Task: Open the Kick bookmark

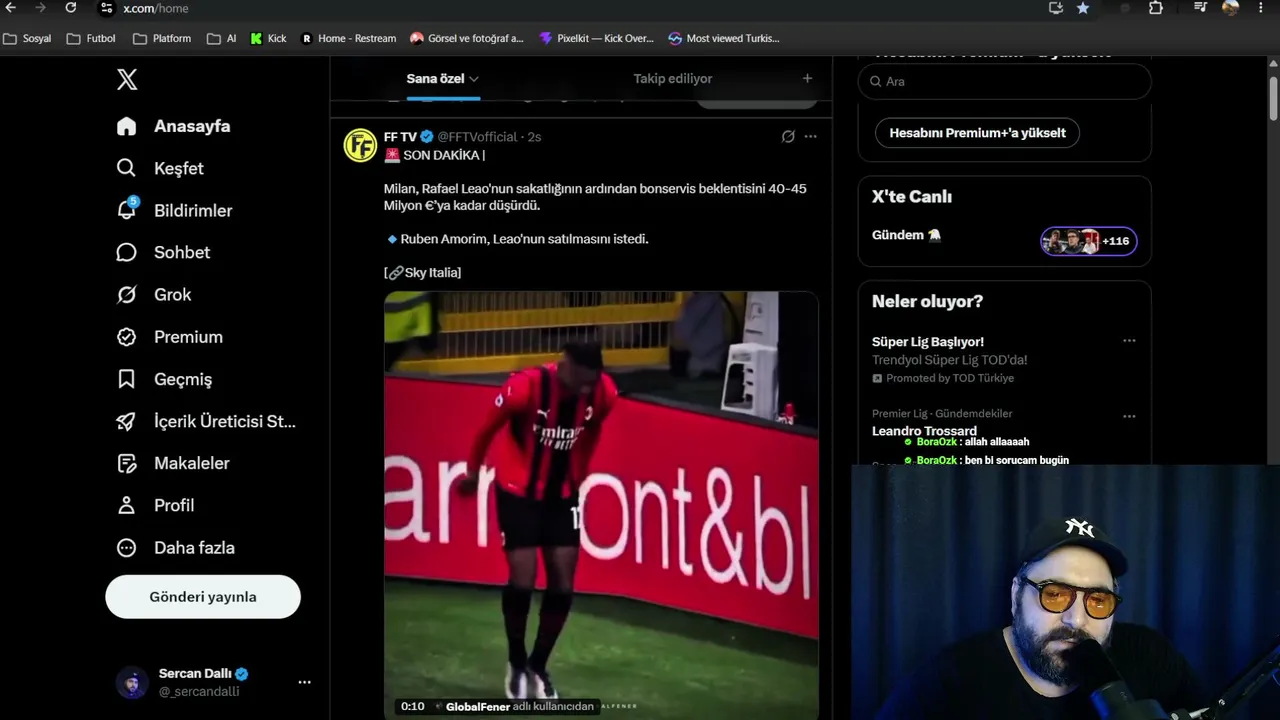Action: 268,39
